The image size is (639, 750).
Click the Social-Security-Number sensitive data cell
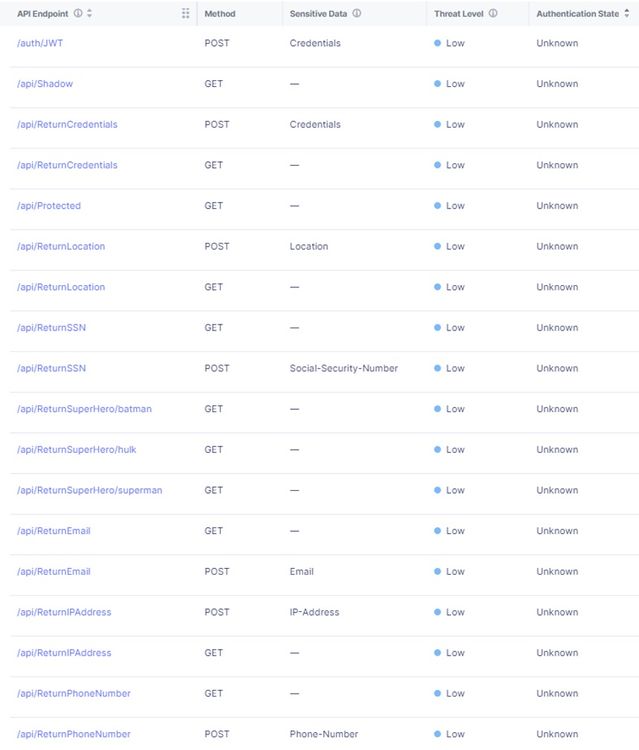click(344, 368)
